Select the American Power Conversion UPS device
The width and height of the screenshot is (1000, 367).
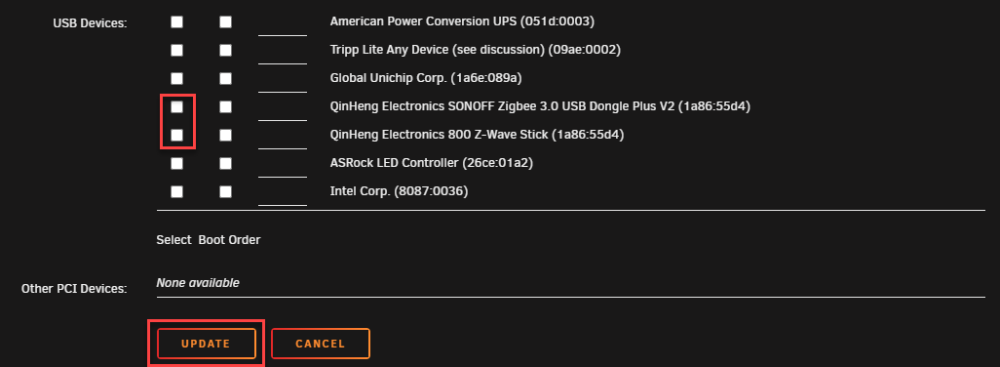(x=177, y=22)
